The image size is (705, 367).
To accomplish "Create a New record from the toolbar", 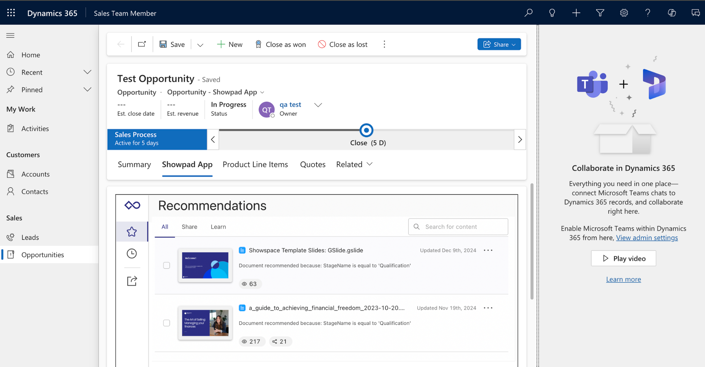I will (x=230, y=44).
